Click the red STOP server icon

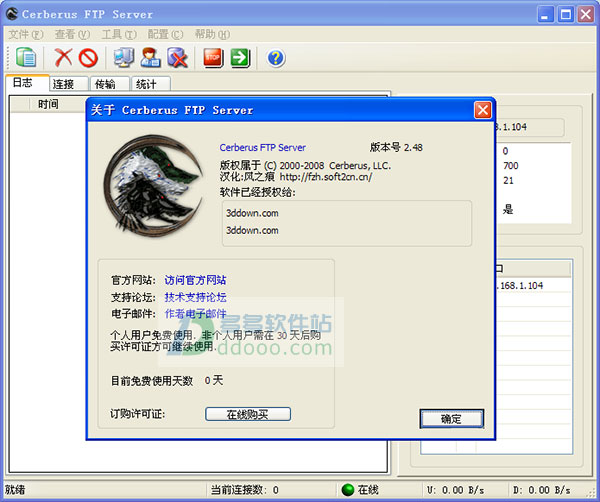click(213, 58)
